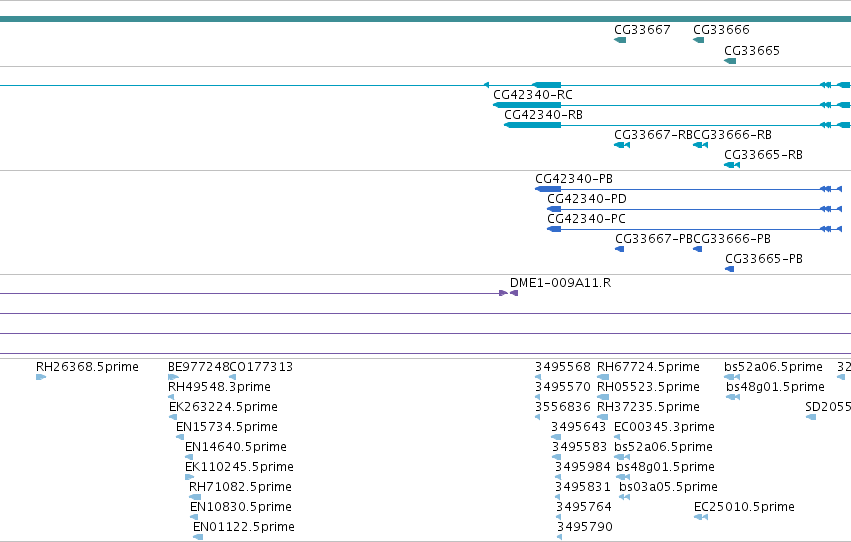The image size is (851, 542).
Task: Click the EK263224.5prime EST
Action: pyautogui.click(x=223, y=407)
